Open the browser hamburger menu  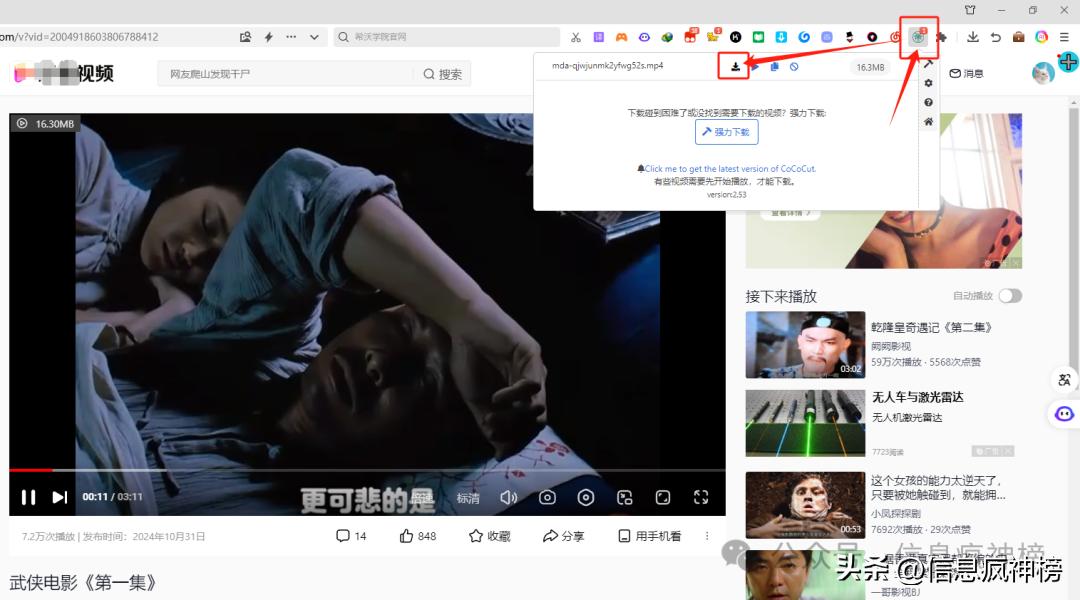(x=1064, y=37)
